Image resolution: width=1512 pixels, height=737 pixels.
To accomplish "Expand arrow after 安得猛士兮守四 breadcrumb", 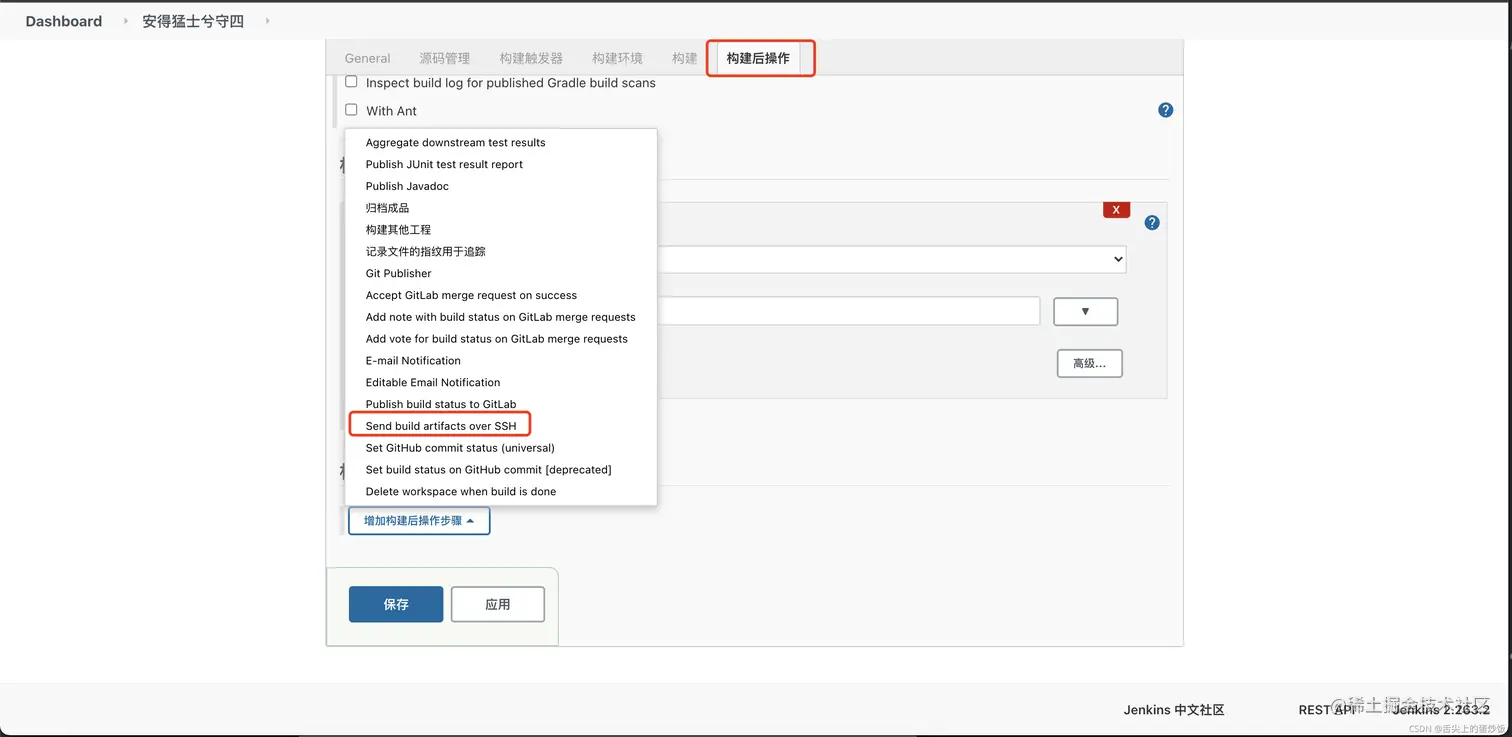I will [268, 21].
